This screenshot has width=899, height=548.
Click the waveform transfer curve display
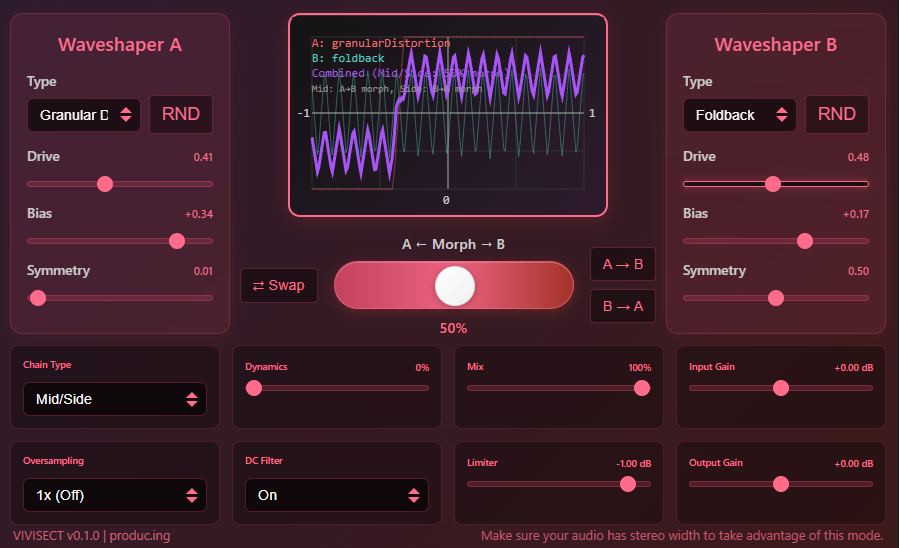pyautogui.click(x=447, y=115)
